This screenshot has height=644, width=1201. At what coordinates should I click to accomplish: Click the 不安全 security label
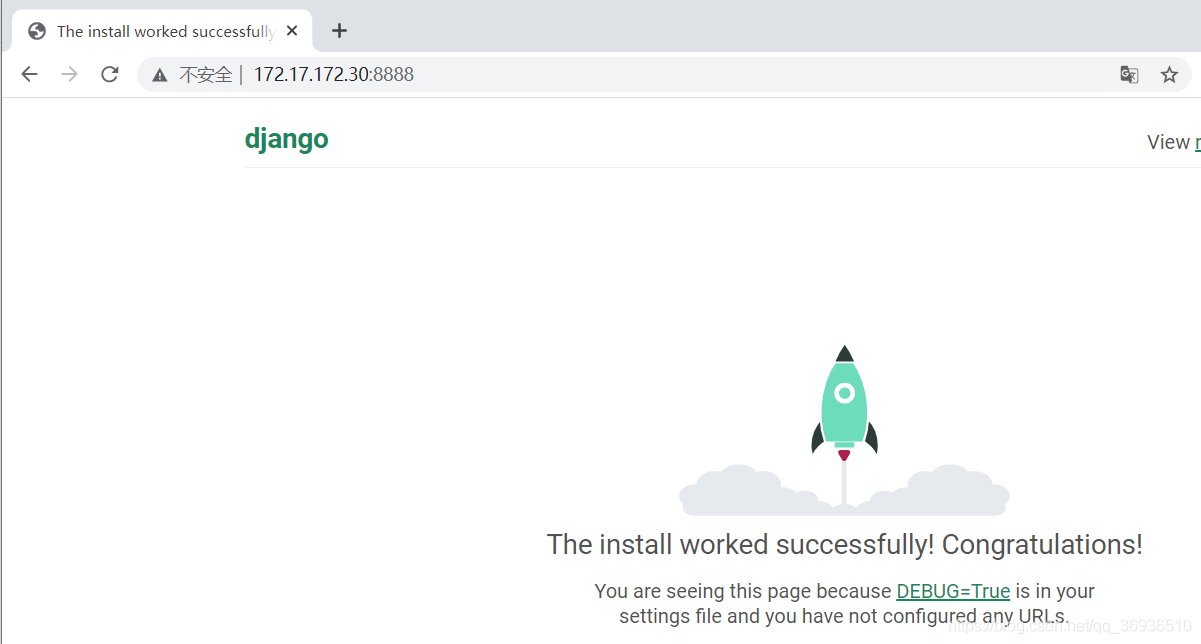[206, 75]
